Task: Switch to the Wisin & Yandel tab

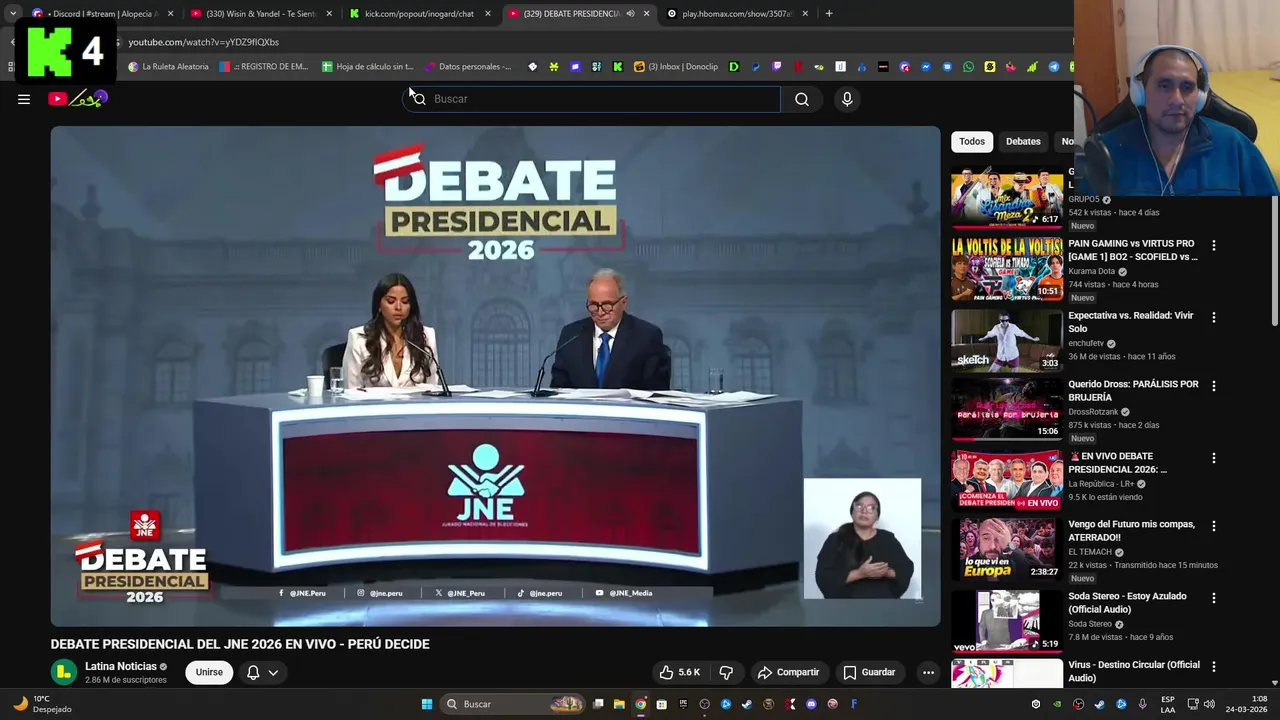Action: coord(262,14)
